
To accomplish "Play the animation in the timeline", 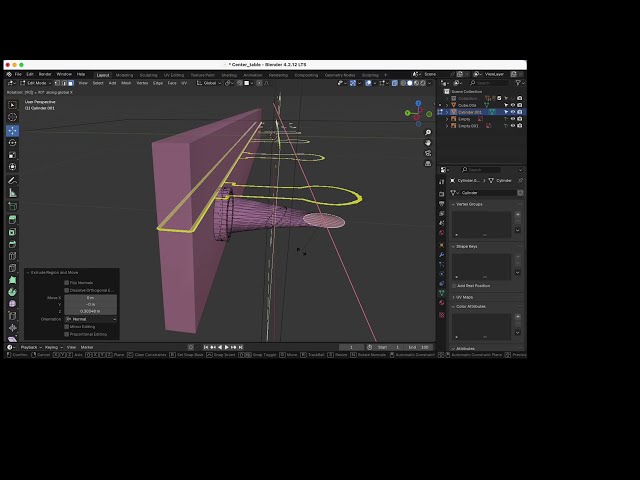I will (227, 347).
